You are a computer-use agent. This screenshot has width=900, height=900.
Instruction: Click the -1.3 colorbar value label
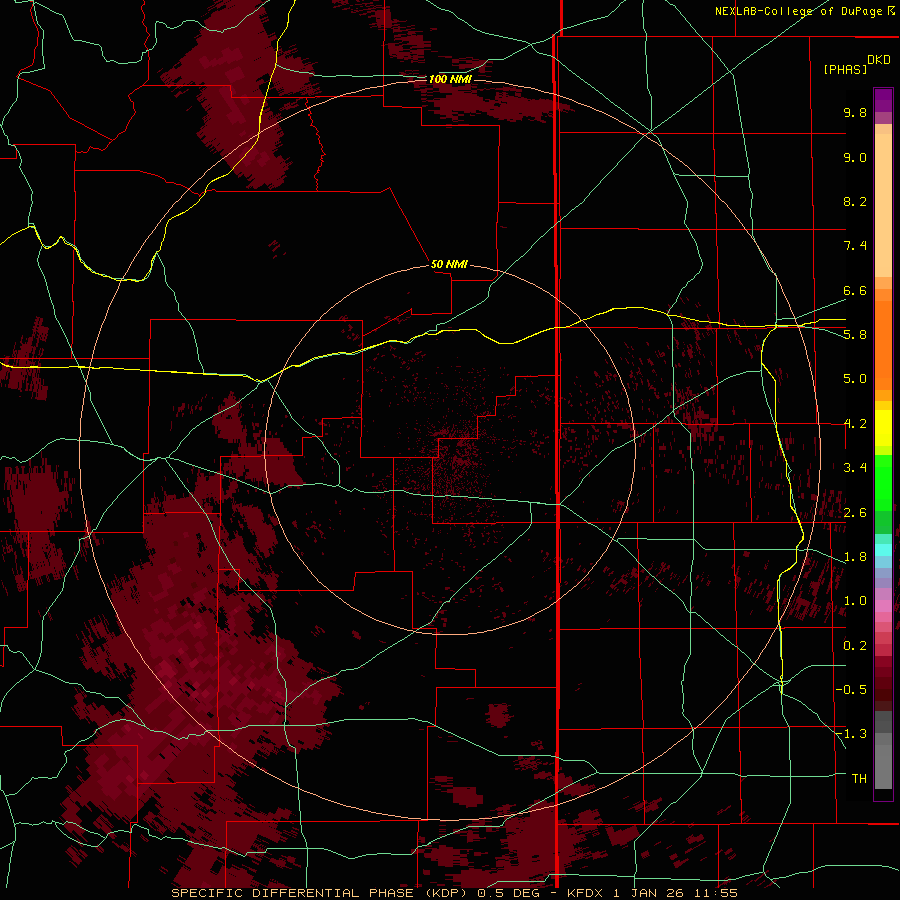852,734
